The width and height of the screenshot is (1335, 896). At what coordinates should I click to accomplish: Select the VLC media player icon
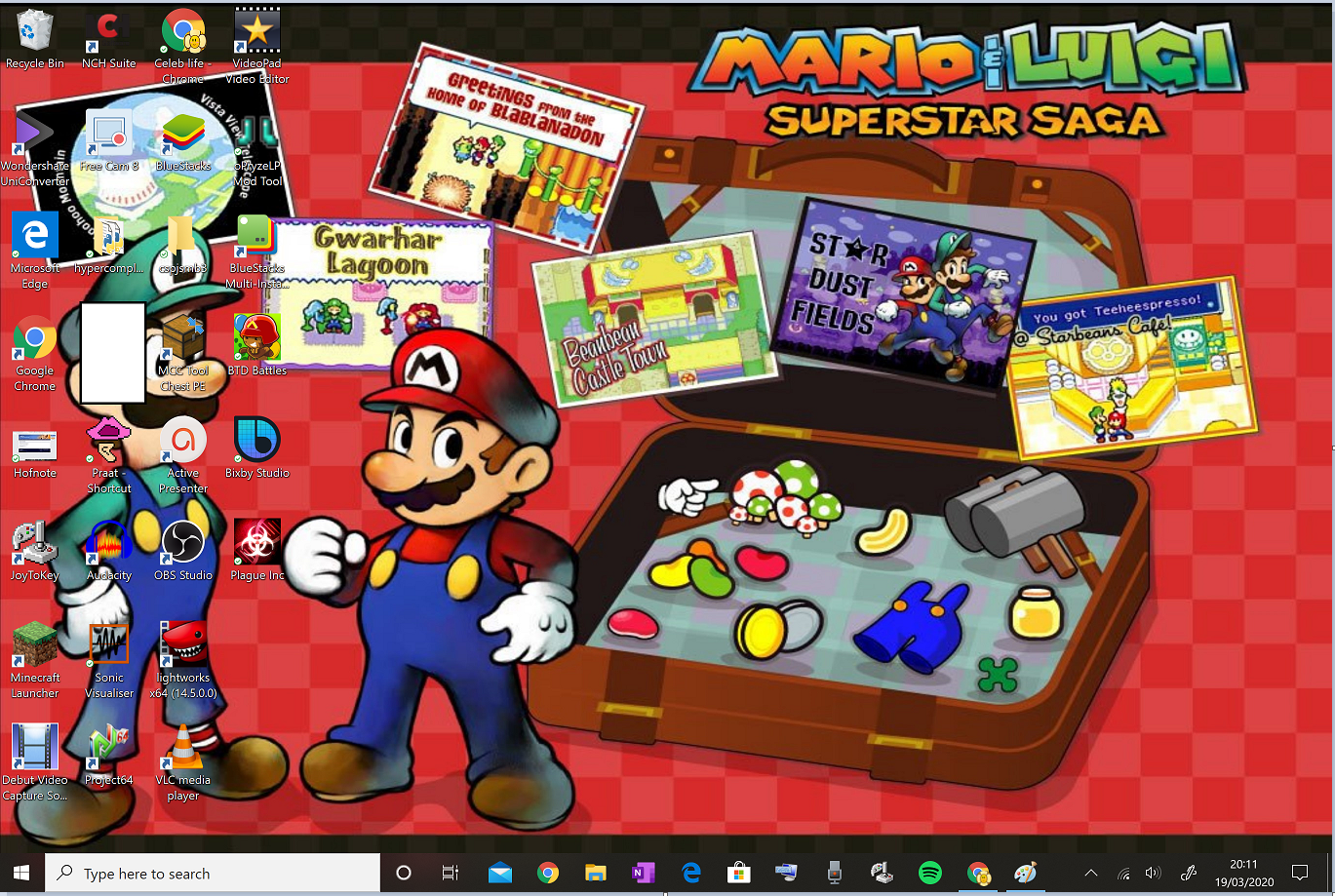[183, 763]
